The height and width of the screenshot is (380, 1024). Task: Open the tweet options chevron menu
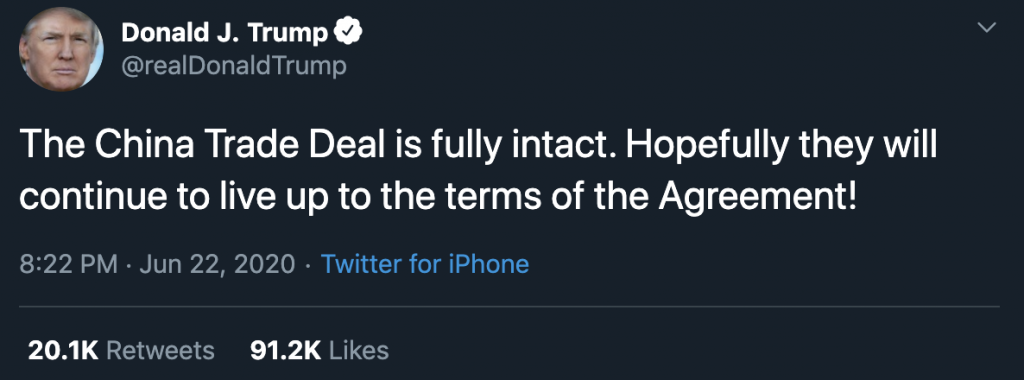[987, 27]
